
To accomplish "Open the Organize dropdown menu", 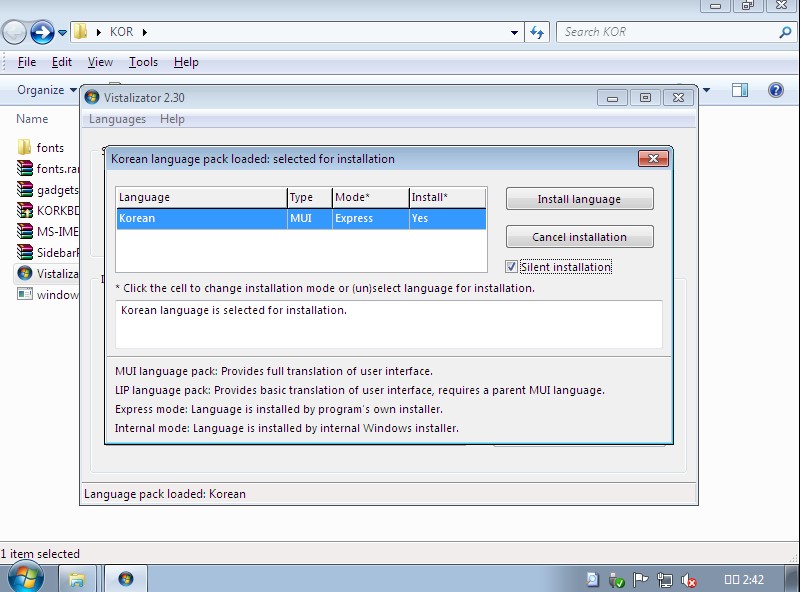I will click(46, 90).
